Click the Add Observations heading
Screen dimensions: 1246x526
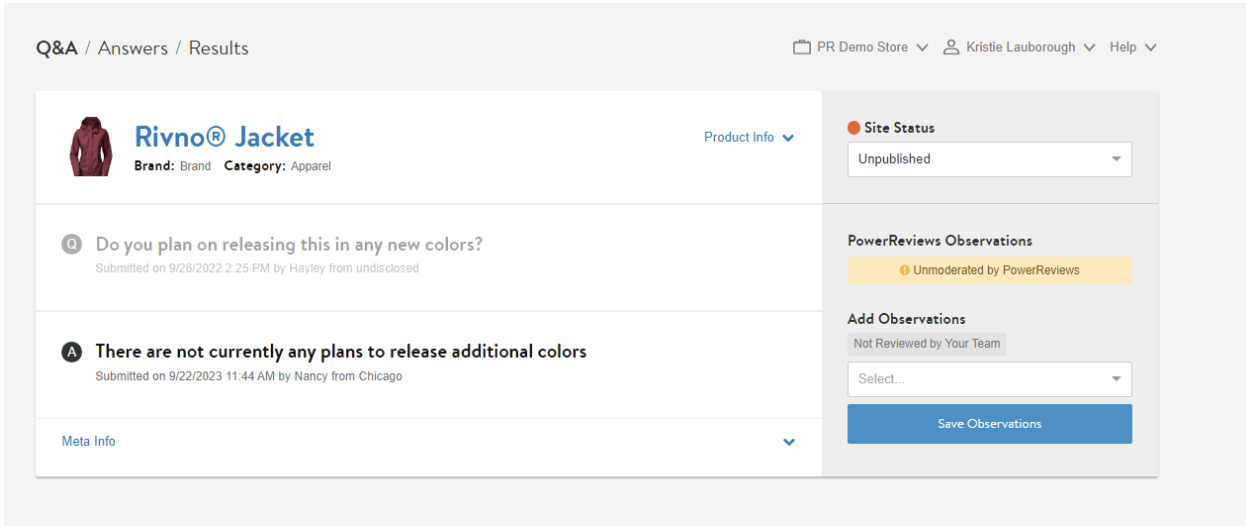pyautogui.click(x=906, y=319)
